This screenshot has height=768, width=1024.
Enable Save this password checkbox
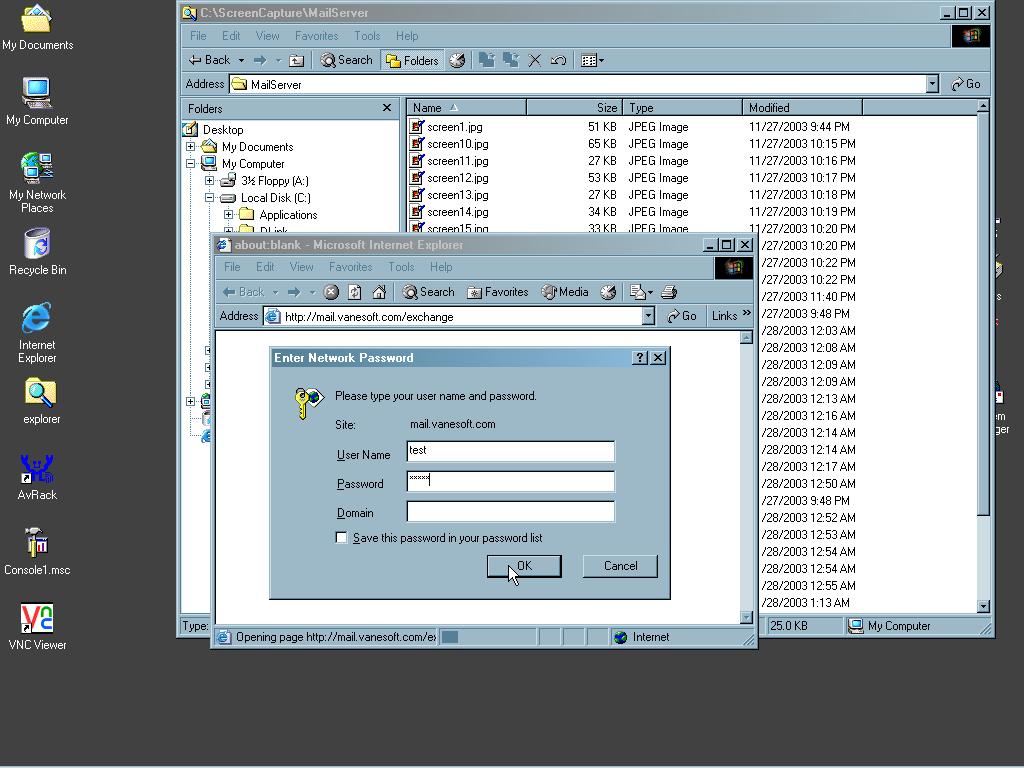(341, 537)
